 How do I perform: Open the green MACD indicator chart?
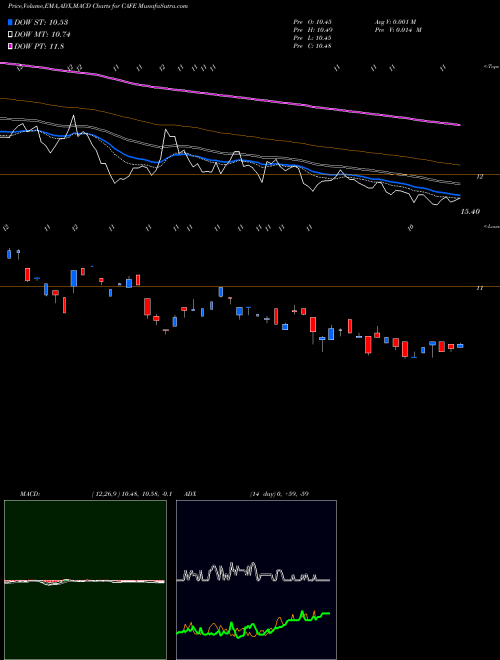click(x=85, y=580)
